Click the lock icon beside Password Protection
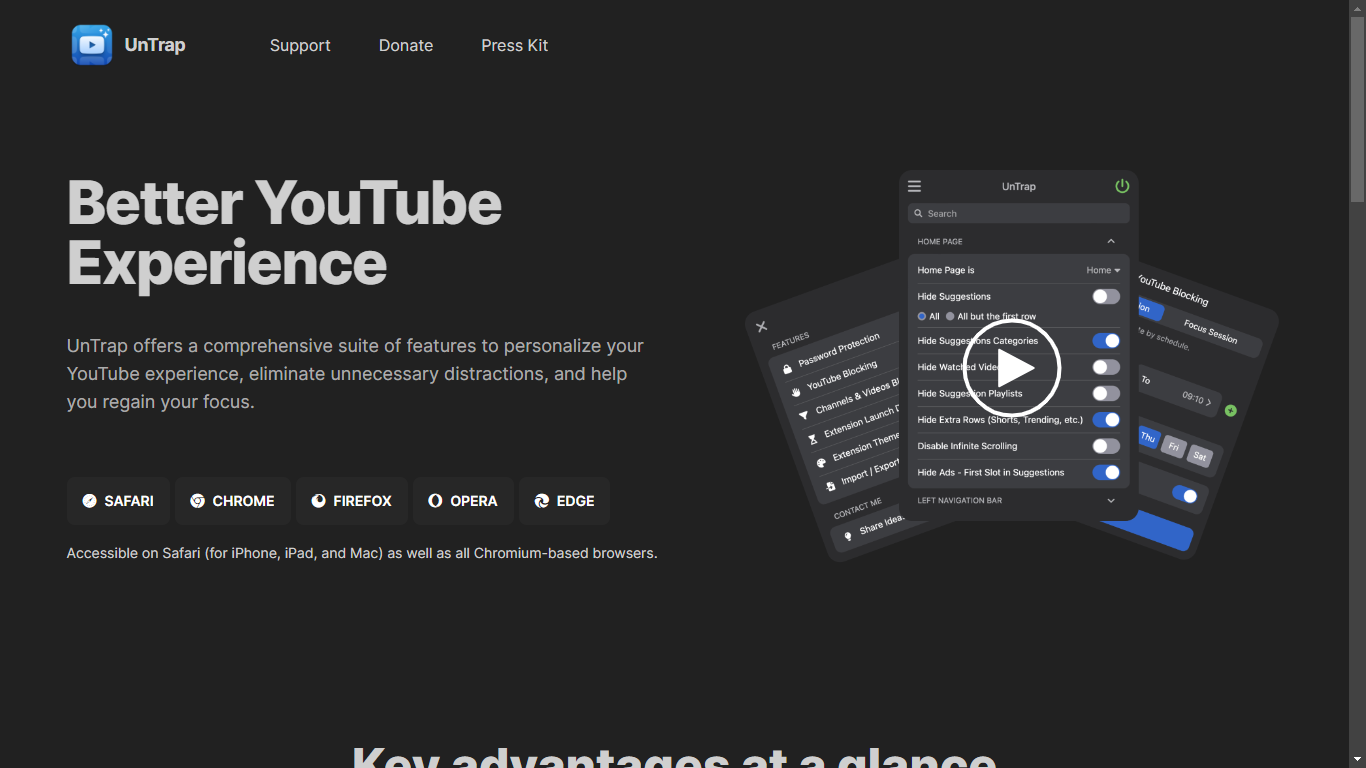1366x768 pixels. (788, 368)
